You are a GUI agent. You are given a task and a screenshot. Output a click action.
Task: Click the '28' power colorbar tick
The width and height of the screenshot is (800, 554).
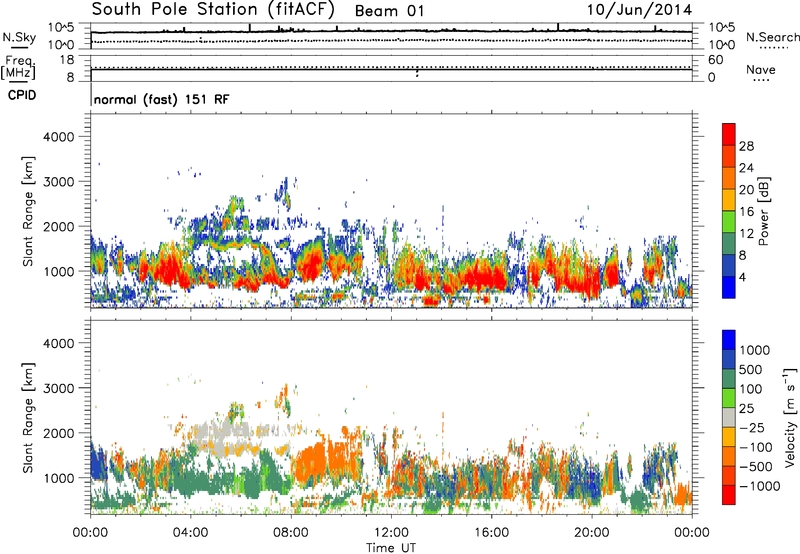point(746,146)
